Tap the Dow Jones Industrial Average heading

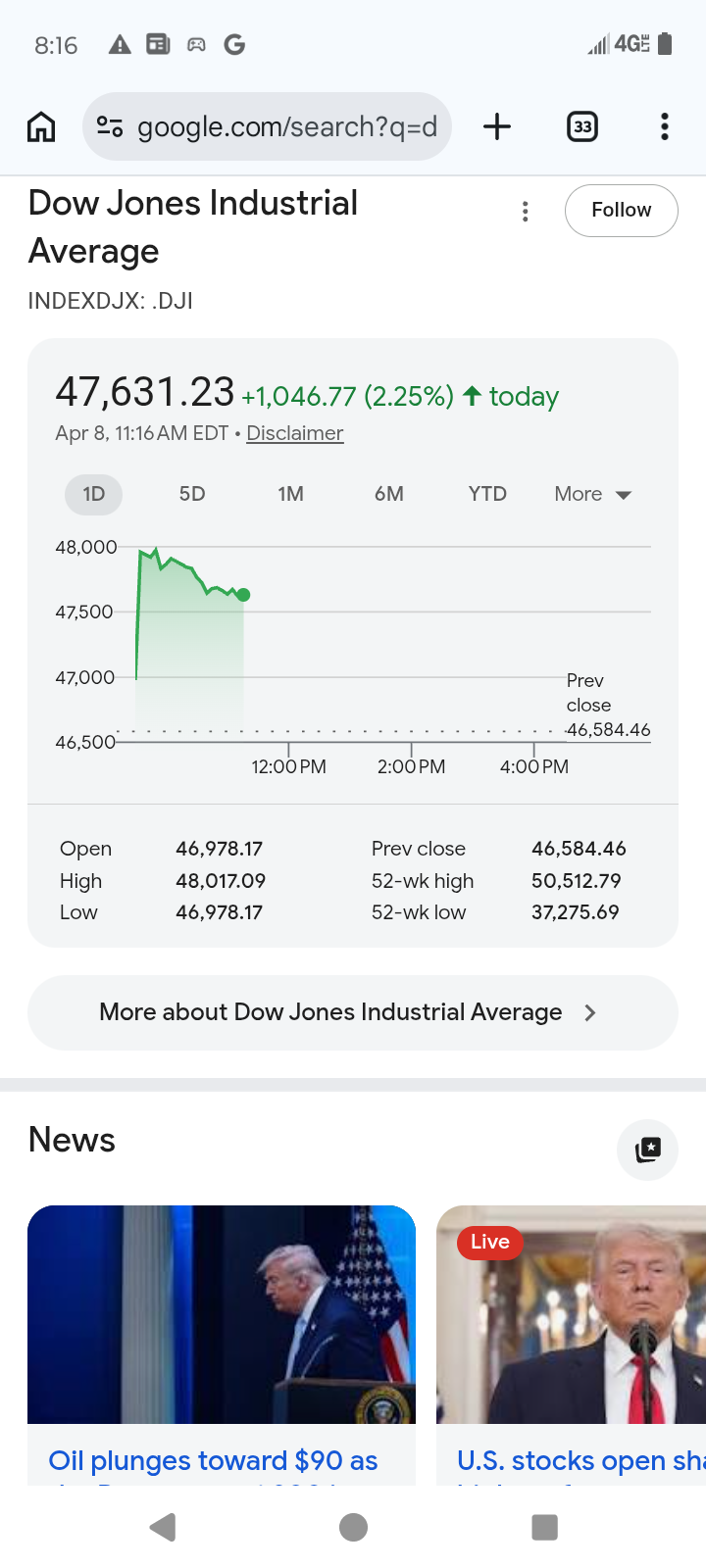pos(193,226)
